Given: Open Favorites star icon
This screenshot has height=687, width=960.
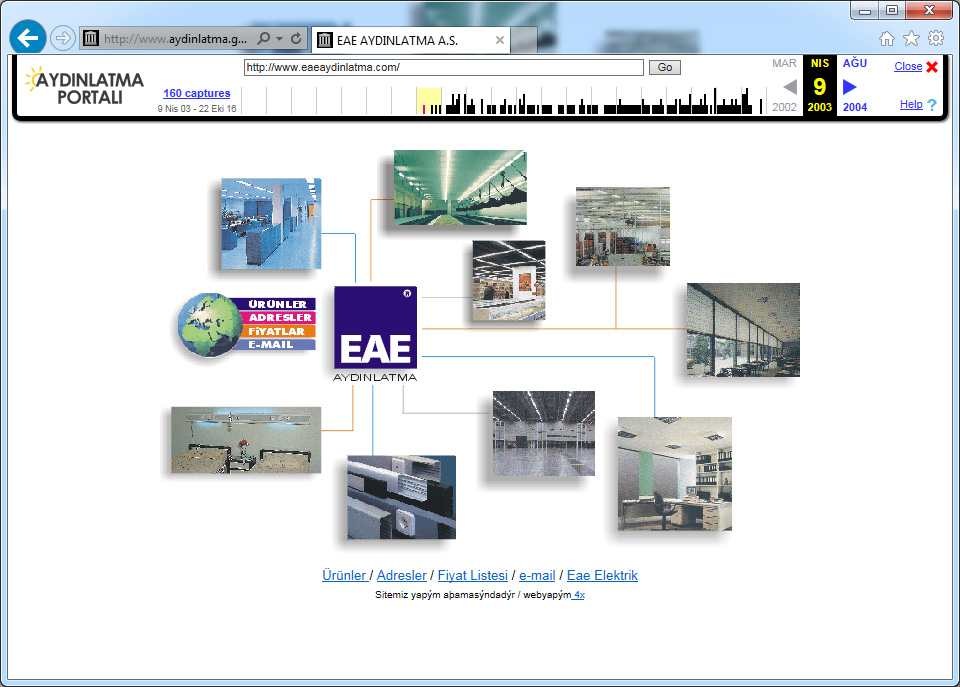Looking at the screenshot, I should pyautogui.click(x=911, y=39).
